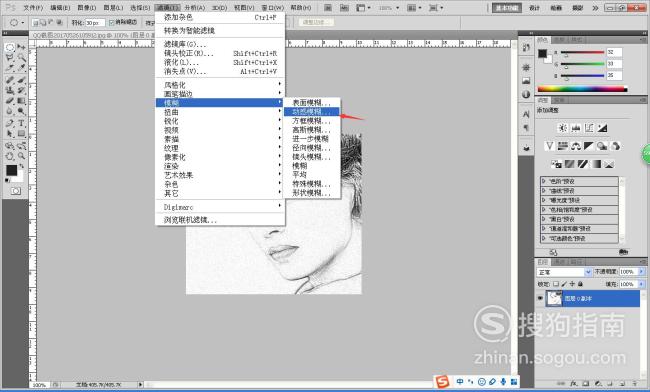650x392 pixels.
Task: Hide layer 0 copy with eye icon
Action: click(x=540, y=298)
